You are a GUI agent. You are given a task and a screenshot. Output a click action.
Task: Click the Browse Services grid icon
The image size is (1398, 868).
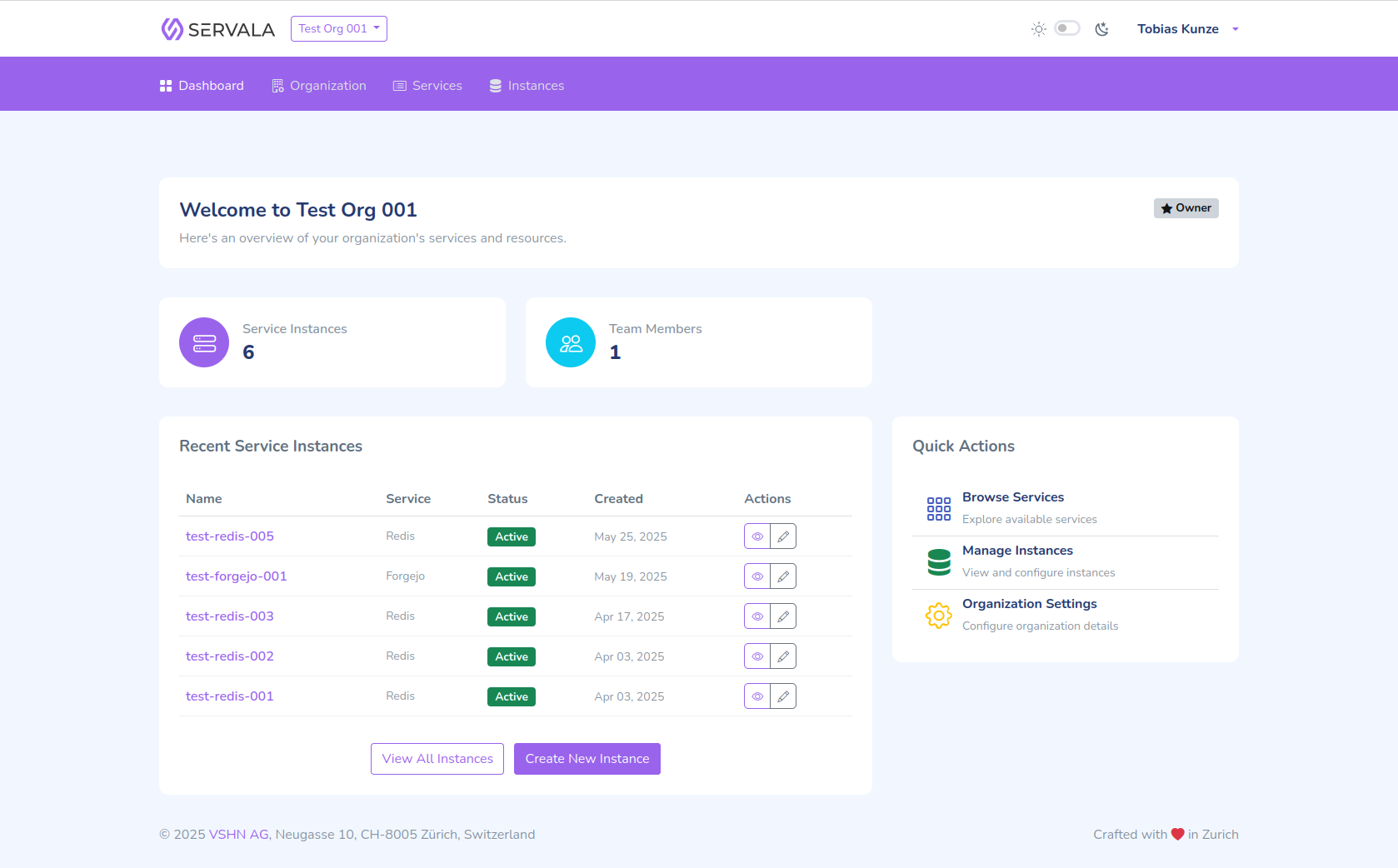(x=938, y=508)
